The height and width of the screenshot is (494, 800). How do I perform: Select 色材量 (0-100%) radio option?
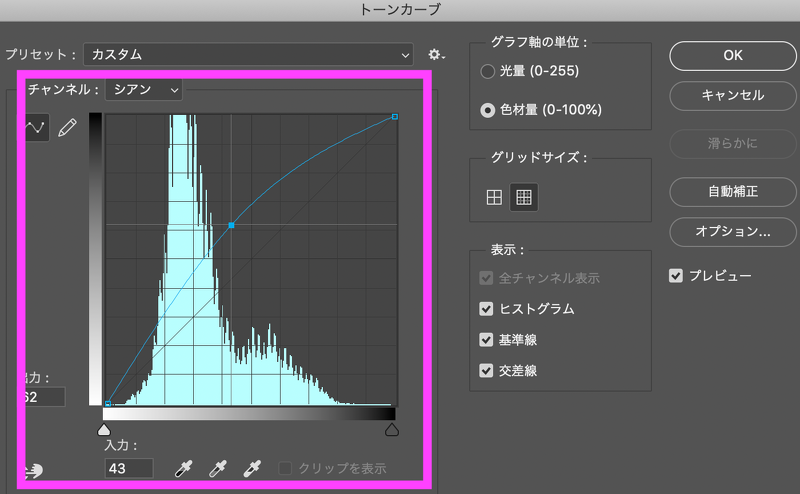(488, 110)
